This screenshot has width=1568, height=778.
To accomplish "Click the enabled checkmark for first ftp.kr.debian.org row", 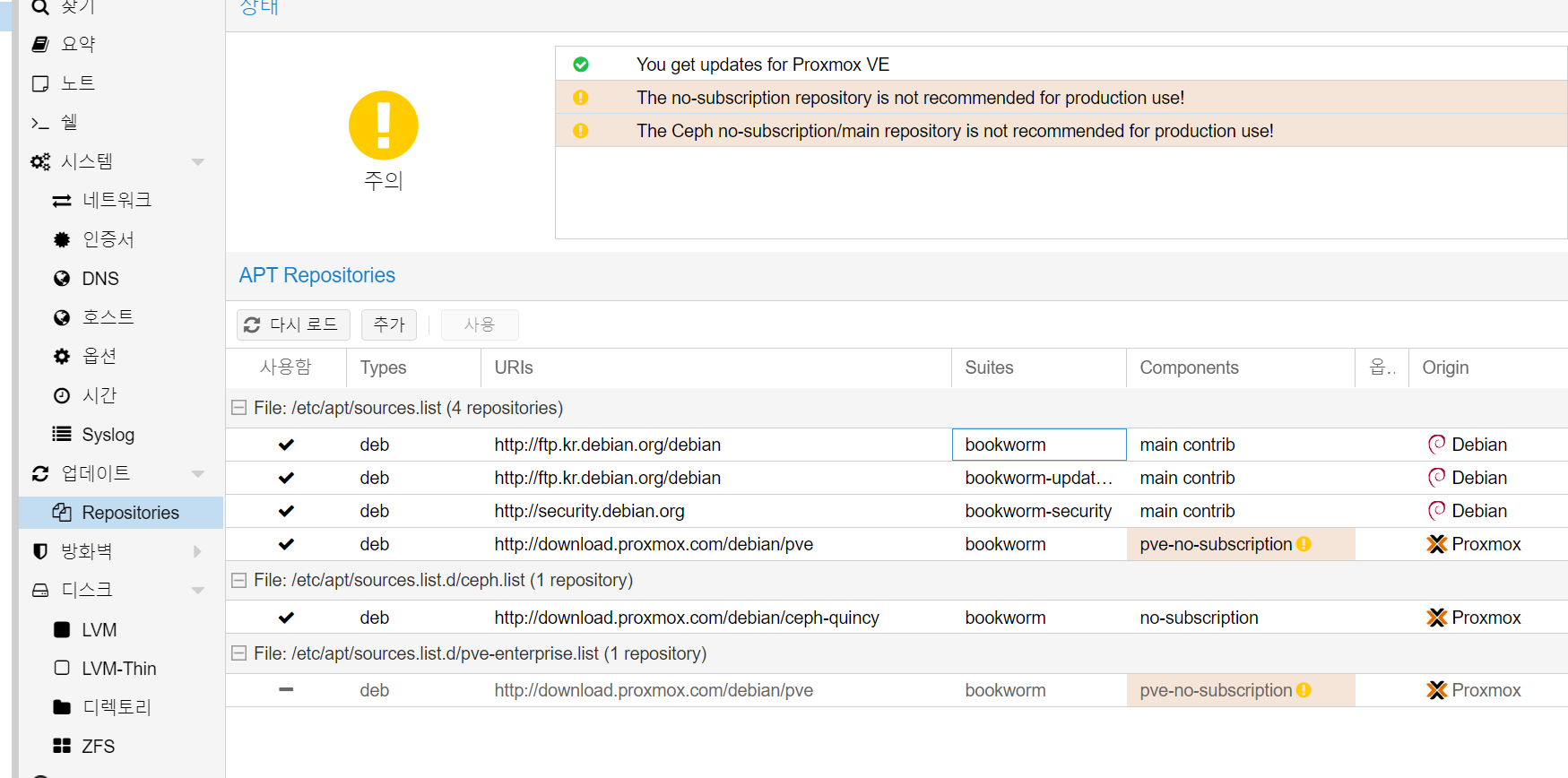I will pos(286,445).
